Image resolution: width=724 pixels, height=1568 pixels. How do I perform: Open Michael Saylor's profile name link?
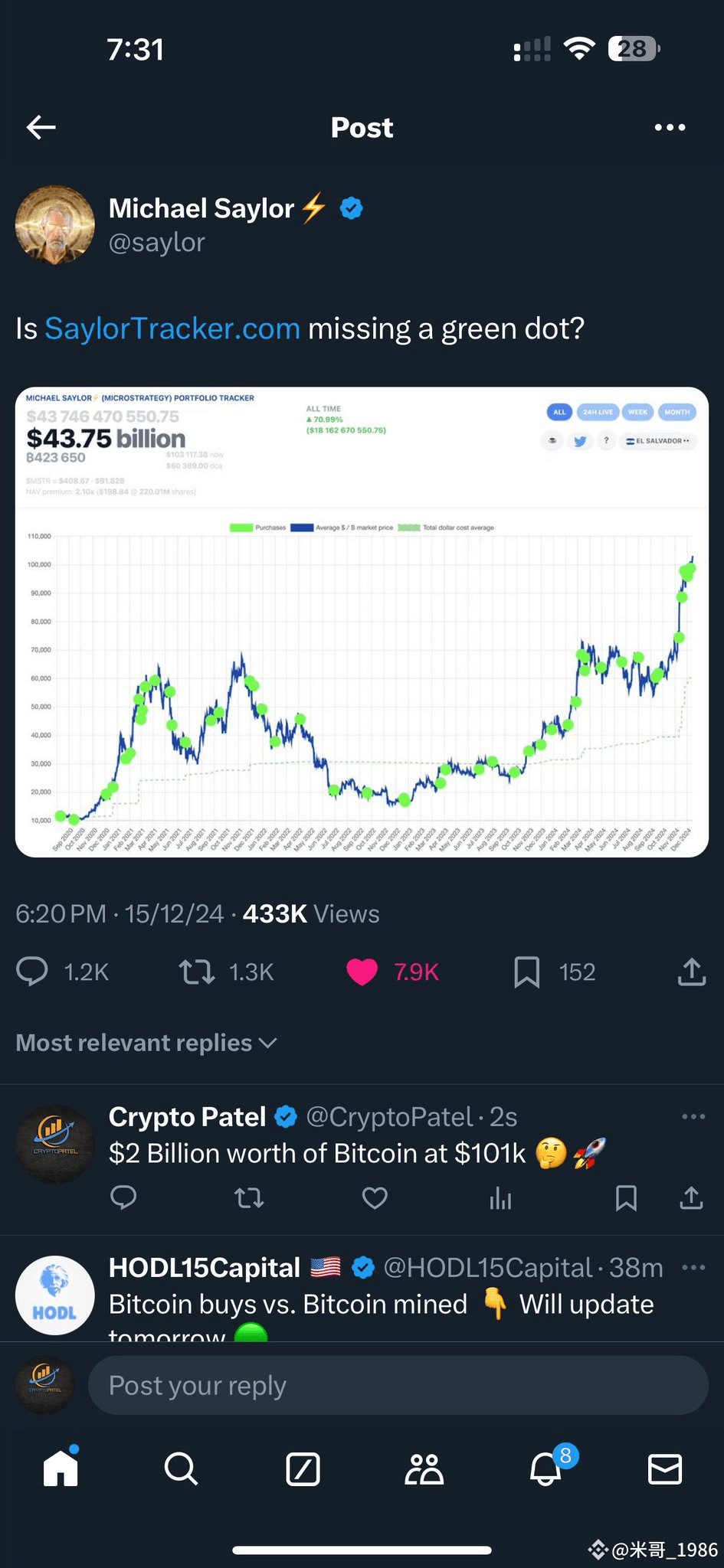click(x=201, y=208)
